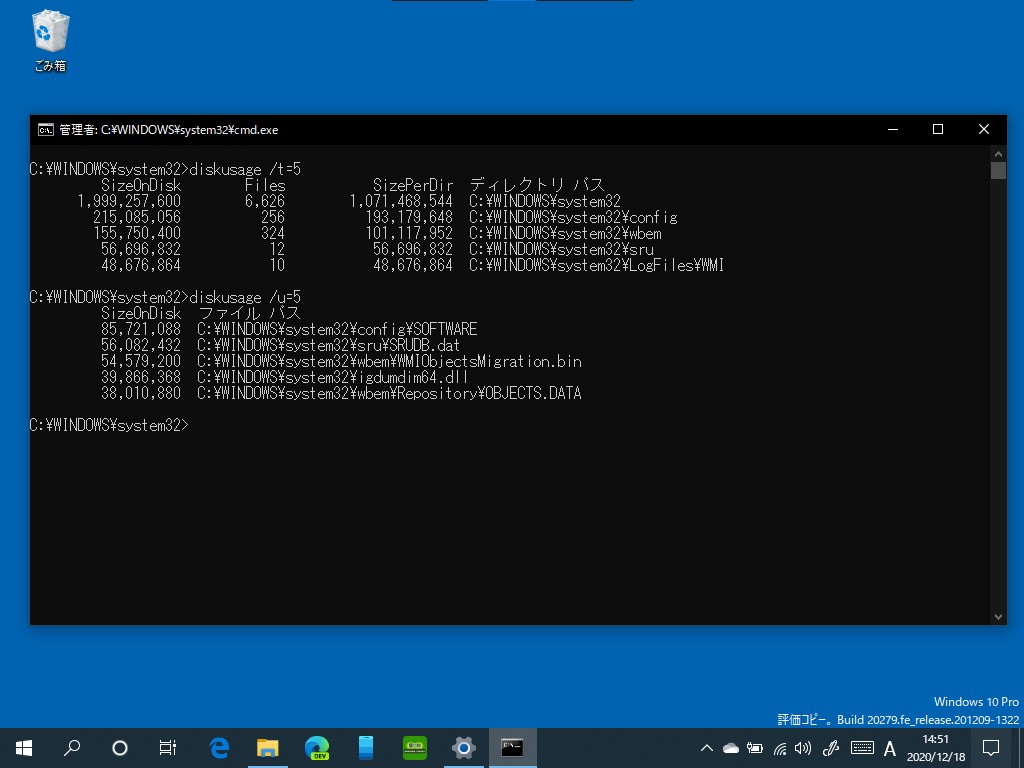Click the Files column header
Screen dimensions: 1024x768
click(x=265, y=185)
